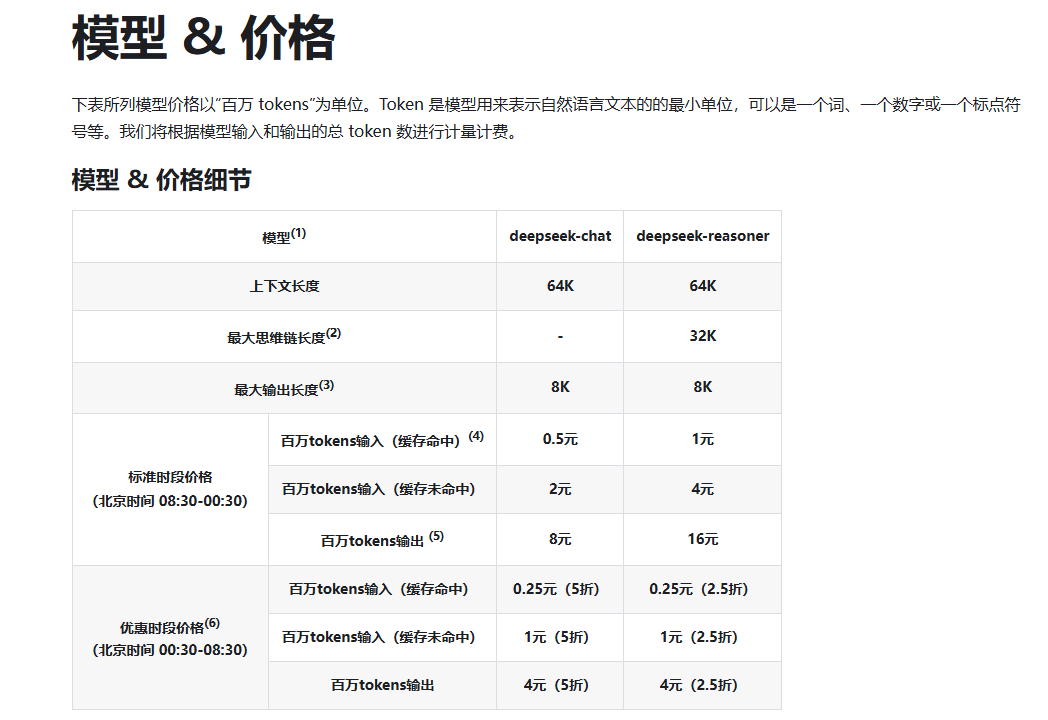Click the "上下文长度" row label
The width and height of the screenshot is (1048, 720).
tap(284, 286)
